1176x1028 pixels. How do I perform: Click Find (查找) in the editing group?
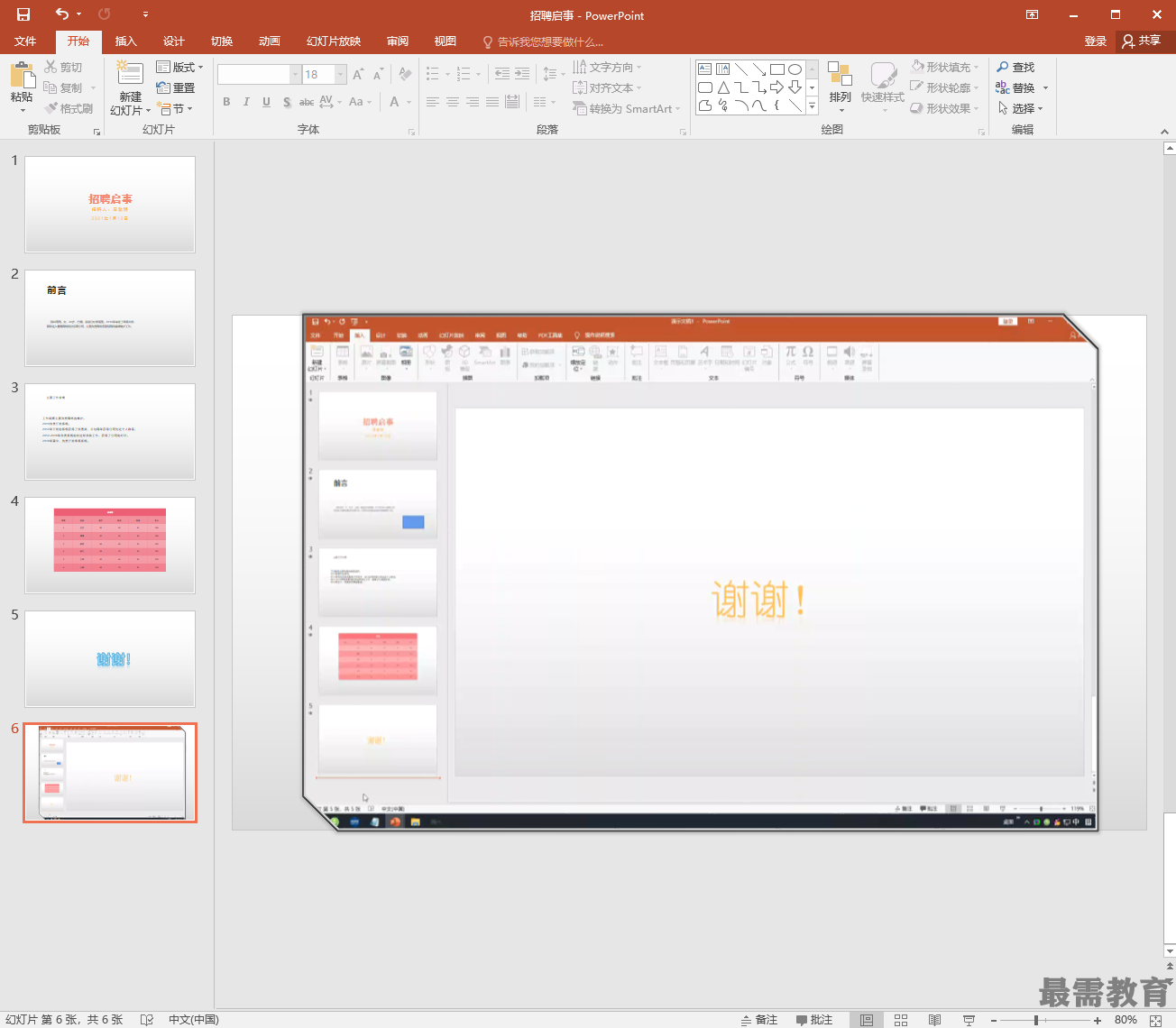tap(1015, 68)
